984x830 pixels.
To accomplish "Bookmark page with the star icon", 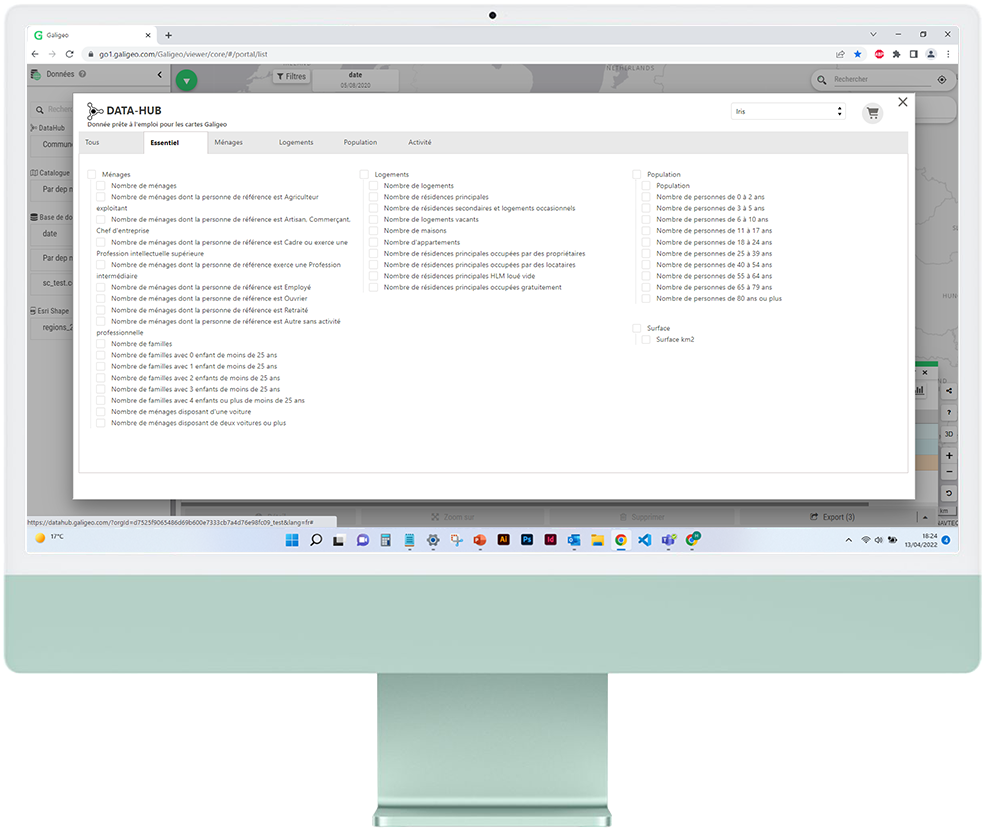I will (x=857, y=54).
